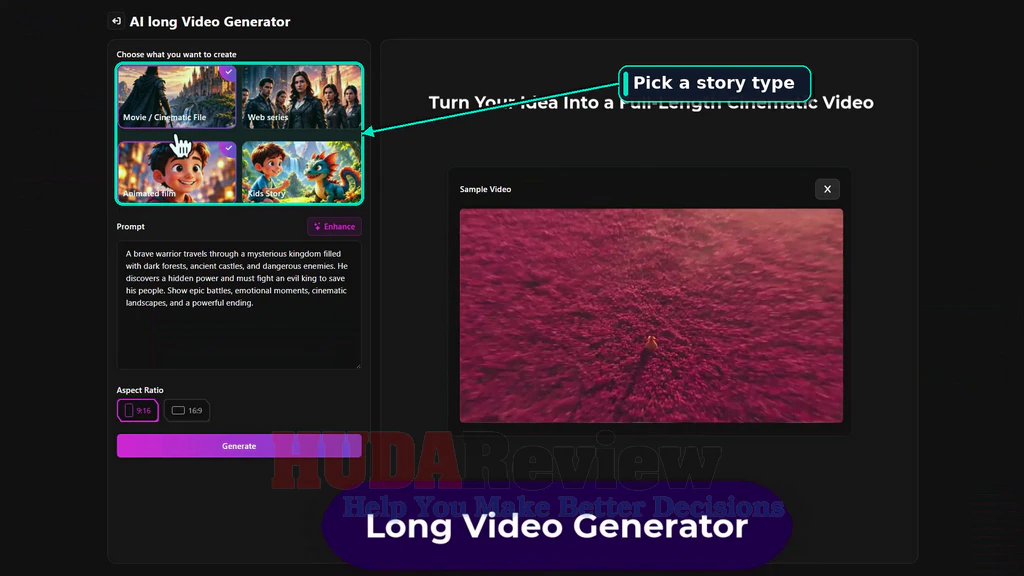Switch to the 16:9 aspect ratio
1024x576 pixels.
coord(187,410)
